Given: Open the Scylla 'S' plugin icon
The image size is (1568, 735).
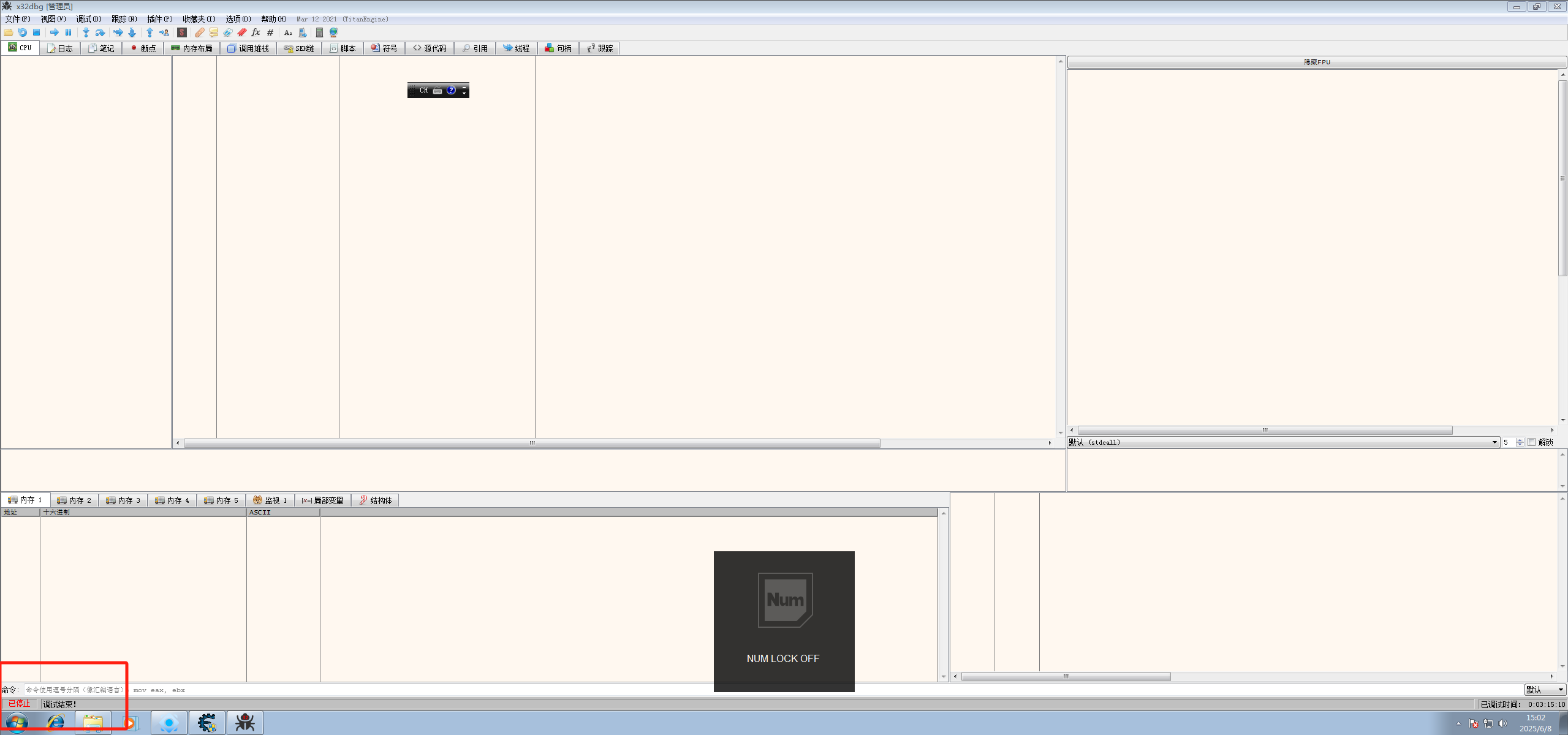Looking at the screenshot, I should pos(182,32).
